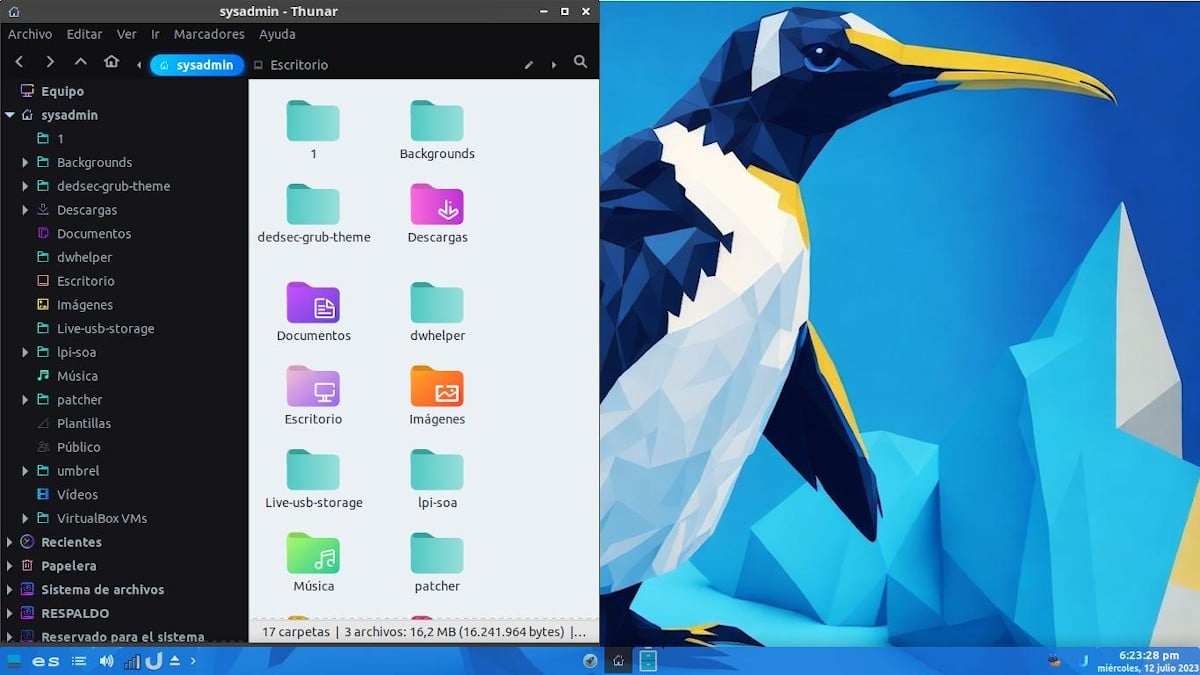This screenshot has height=675, width=1200.
Task: Select Equipo in the side pane
Action: pos(62,91)
